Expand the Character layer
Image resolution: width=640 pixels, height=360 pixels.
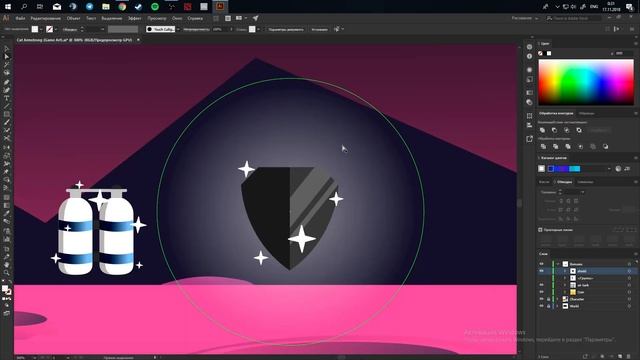pos(558,299)
